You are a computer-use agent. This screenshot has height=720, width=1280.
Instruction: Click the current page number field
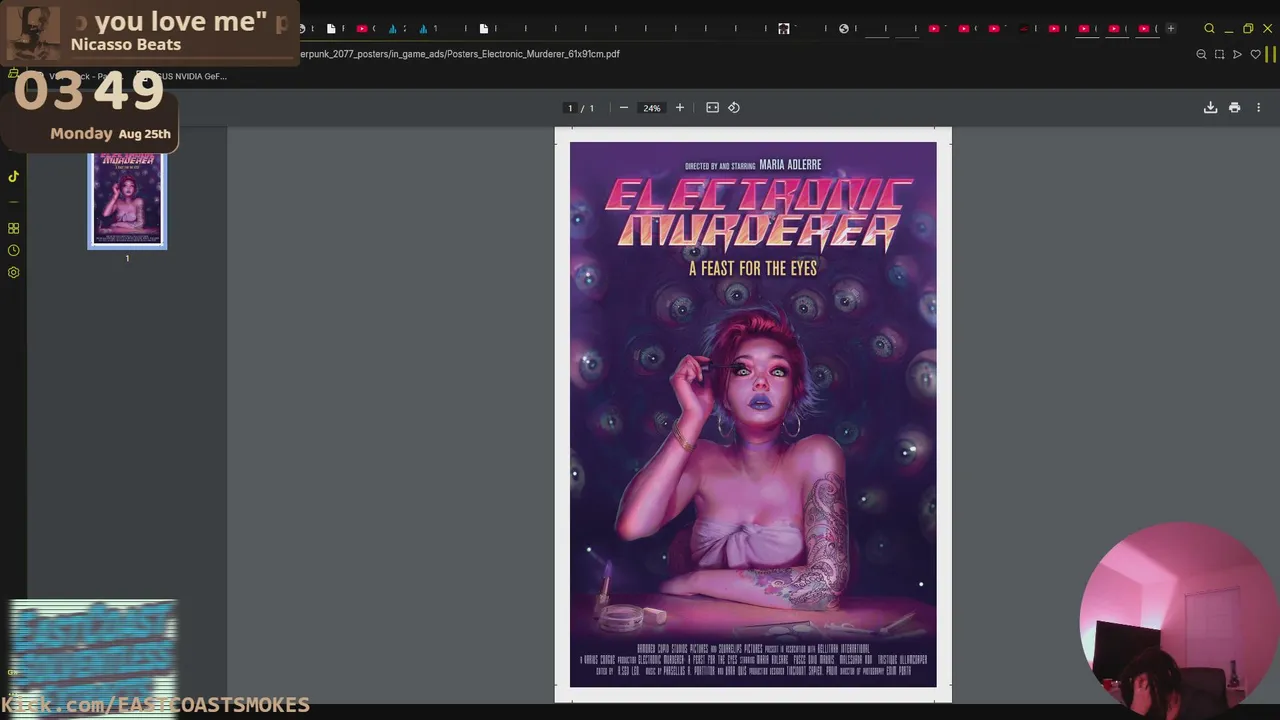point(570,108)
